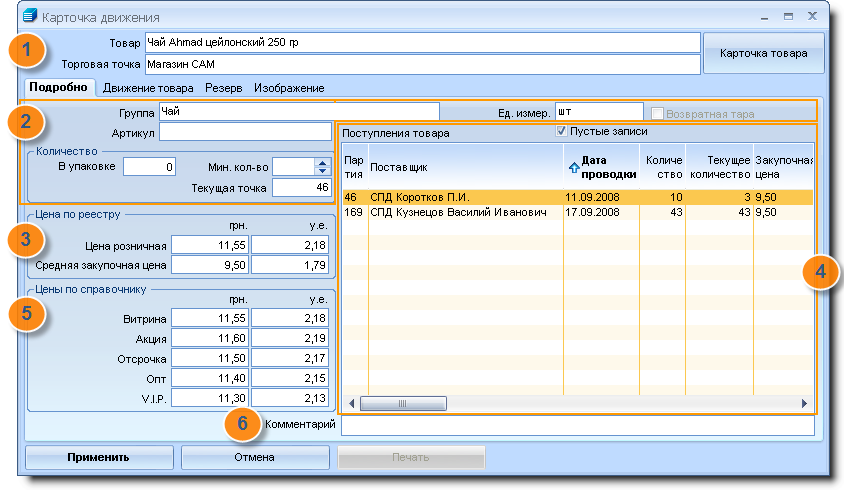
Task: Click the Акция грн. field 11,60
Action: tap(210, 338)
